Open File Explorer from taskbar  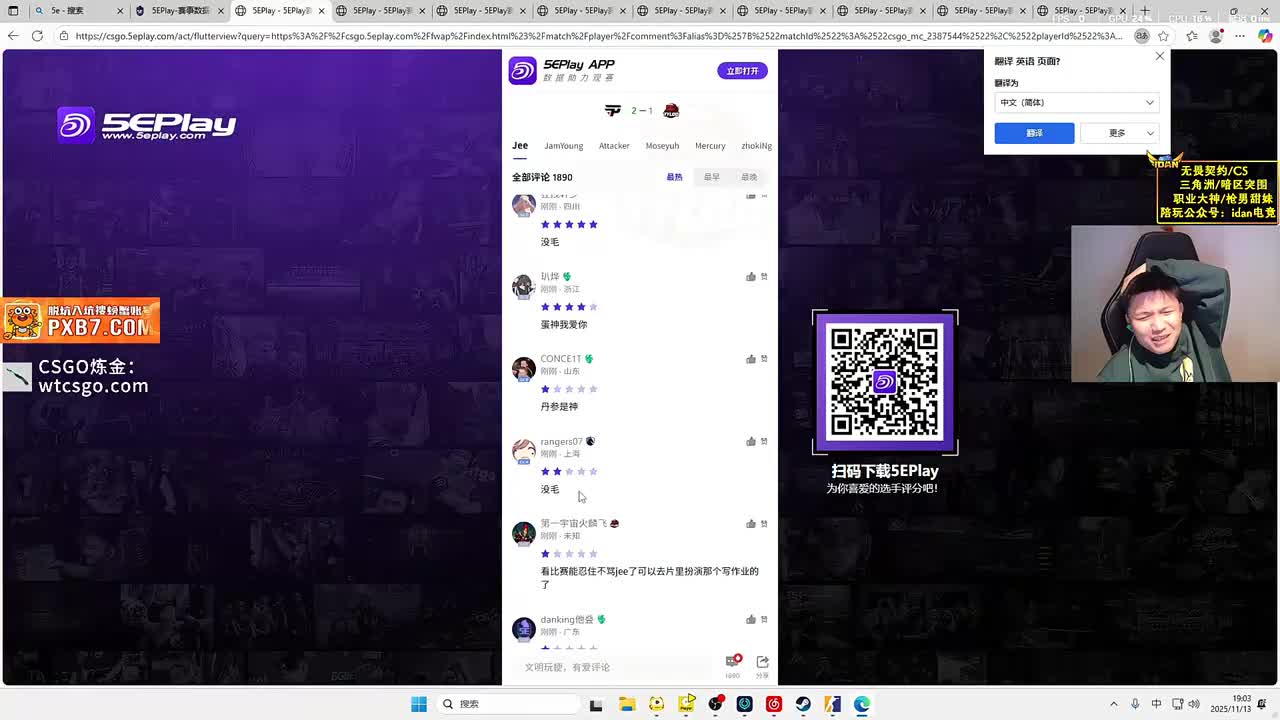click(627, 704)
